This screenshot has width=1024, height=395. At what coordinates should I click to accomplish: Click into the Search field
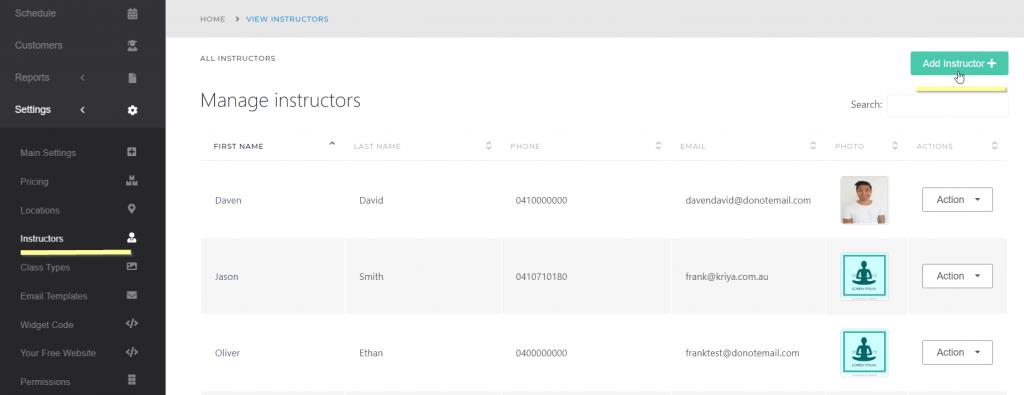click(947, 105)
